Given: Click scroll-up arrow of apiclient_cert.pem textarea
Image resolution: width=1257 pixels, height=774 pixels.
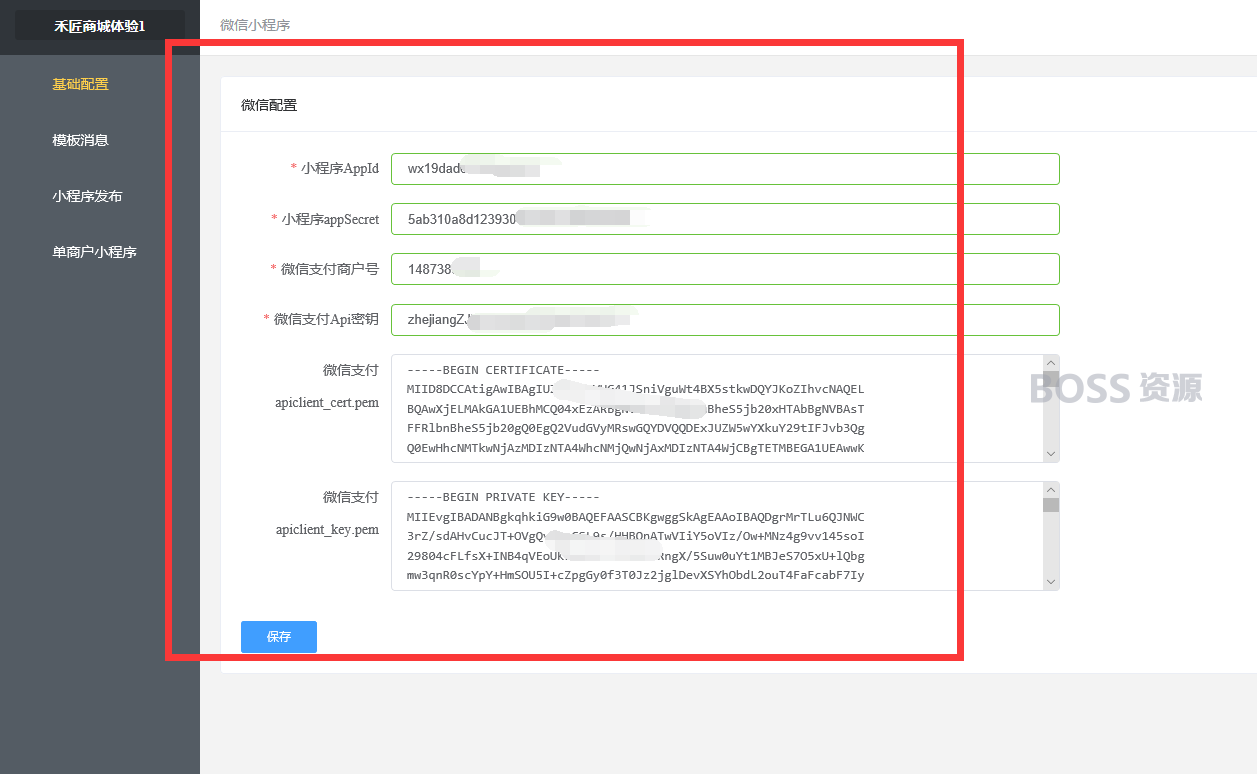Looking at the screenshot, I should [x=1051, y=362].
